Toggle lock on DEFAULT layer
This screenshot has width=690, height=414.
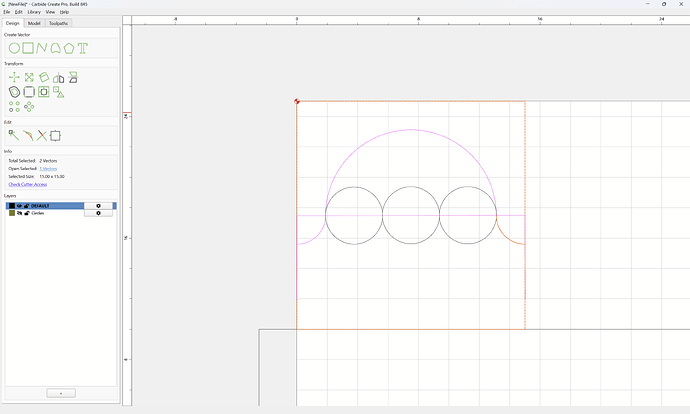click(x=26, y=206)
